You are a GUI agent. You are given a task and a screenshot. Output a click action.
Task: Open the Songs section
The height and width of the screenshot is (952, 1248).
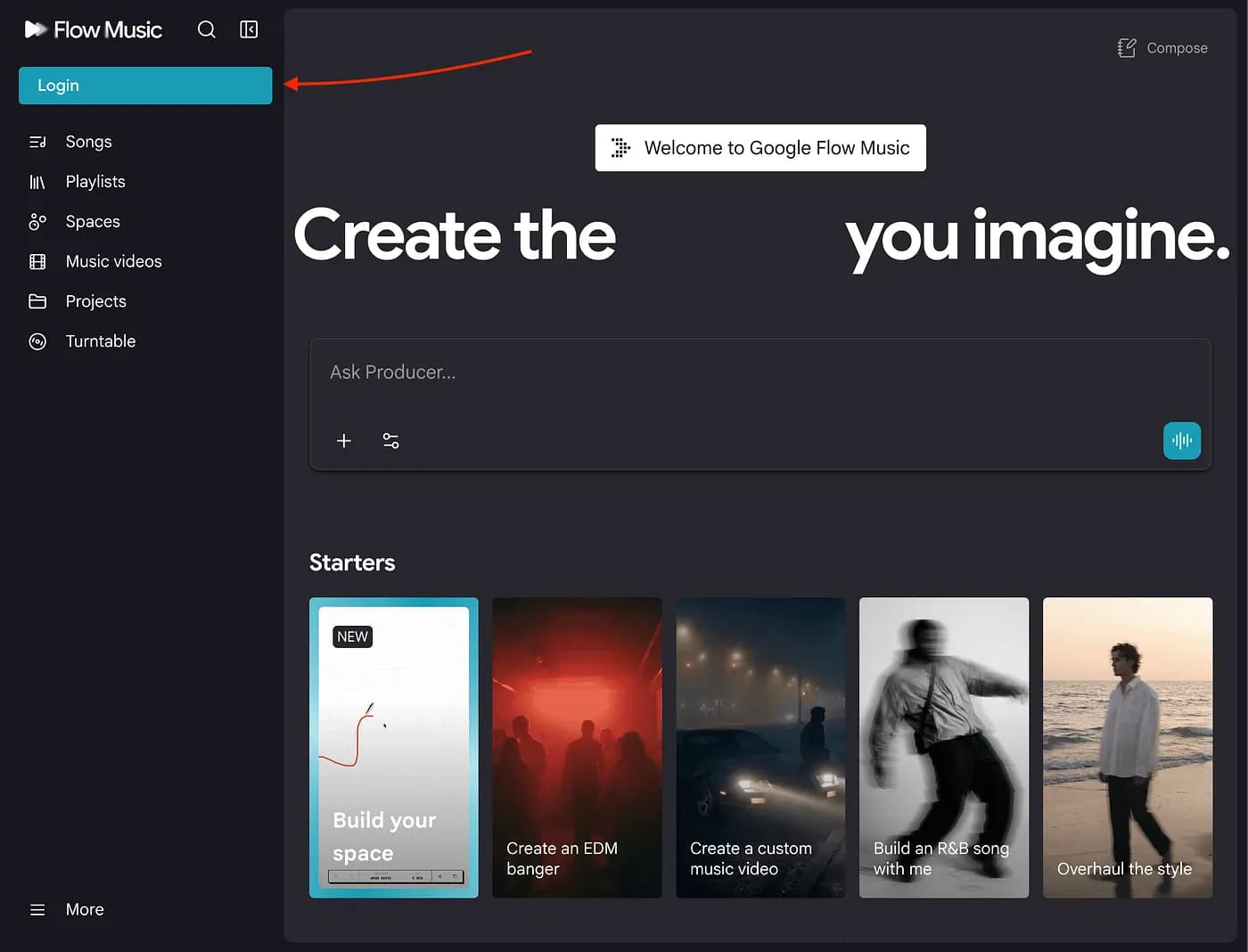coord(89,142)
